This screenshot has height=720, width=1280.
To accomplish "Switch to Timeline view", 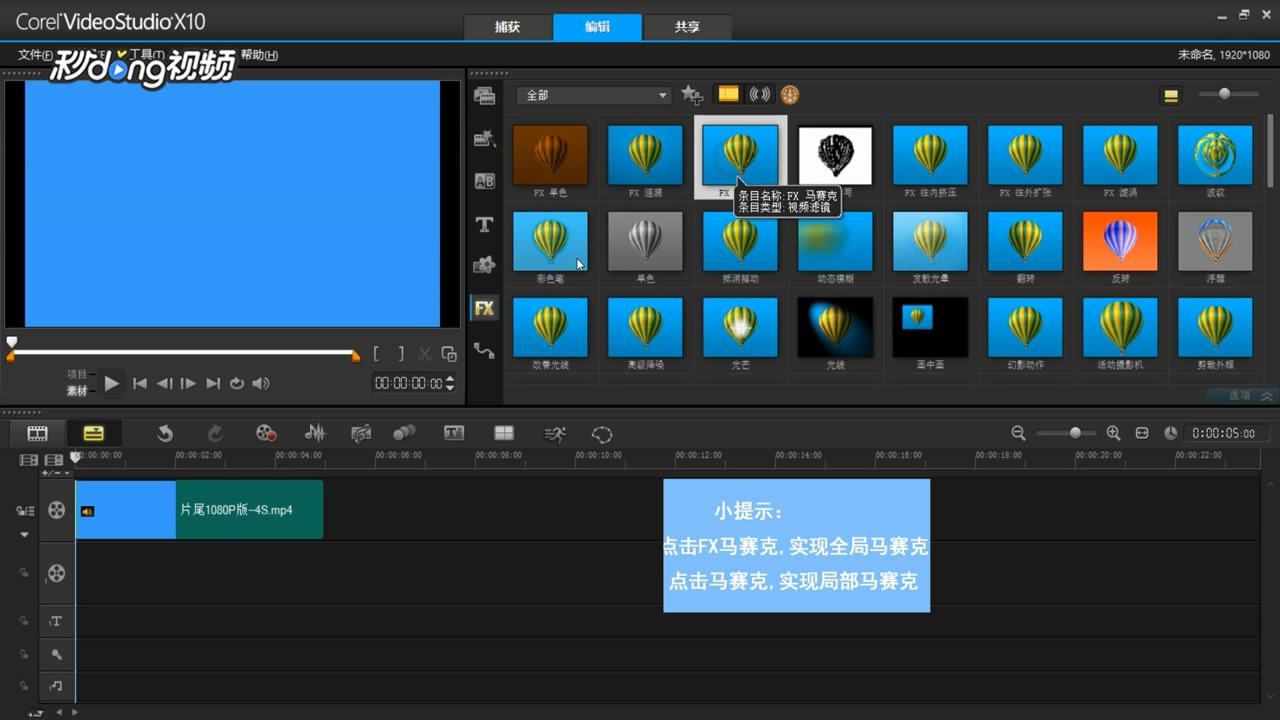I will (x=93, y=433).
